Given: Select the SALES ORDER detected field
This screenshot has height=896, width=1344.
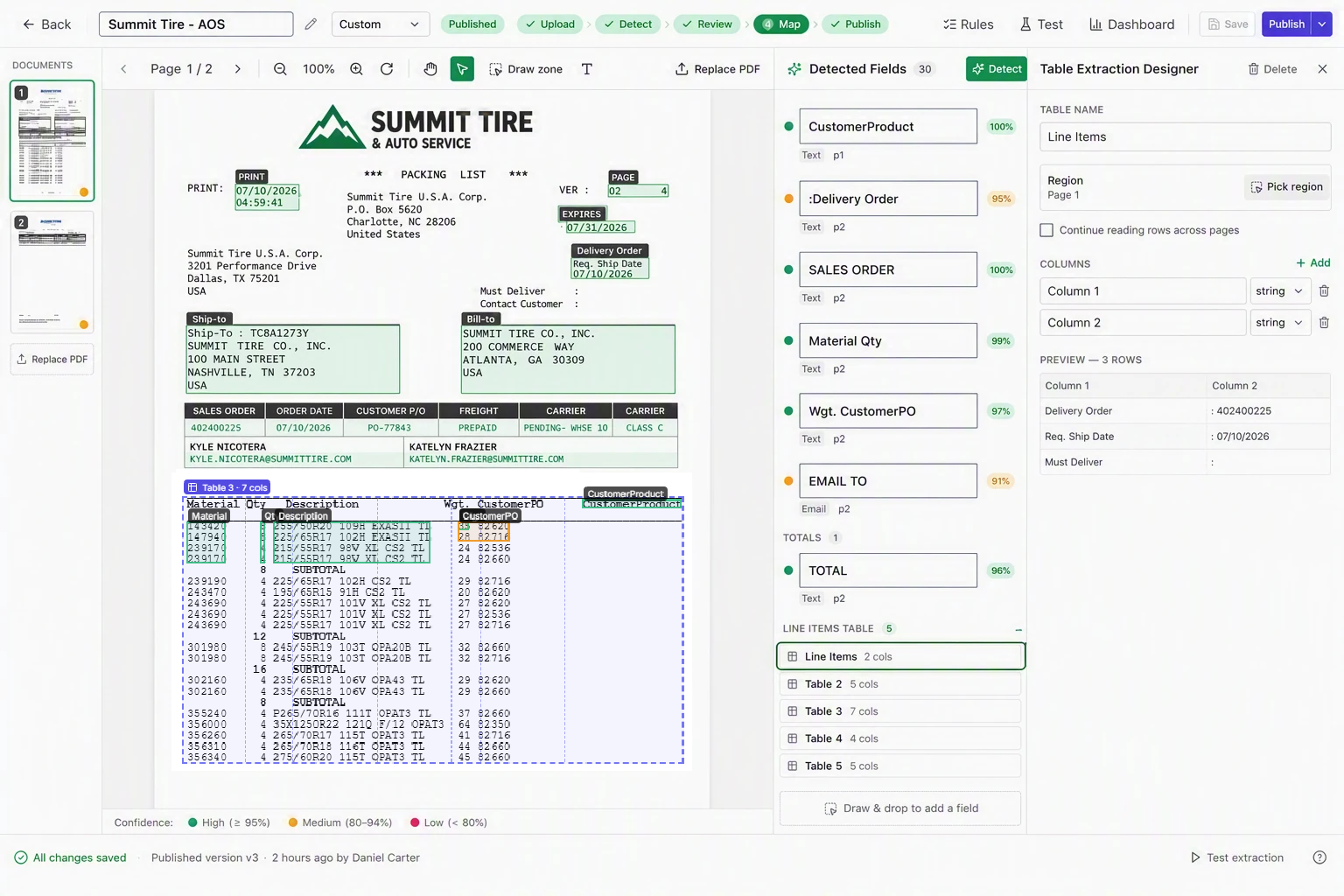Looking at the screenshot, I should click(888, 269).
